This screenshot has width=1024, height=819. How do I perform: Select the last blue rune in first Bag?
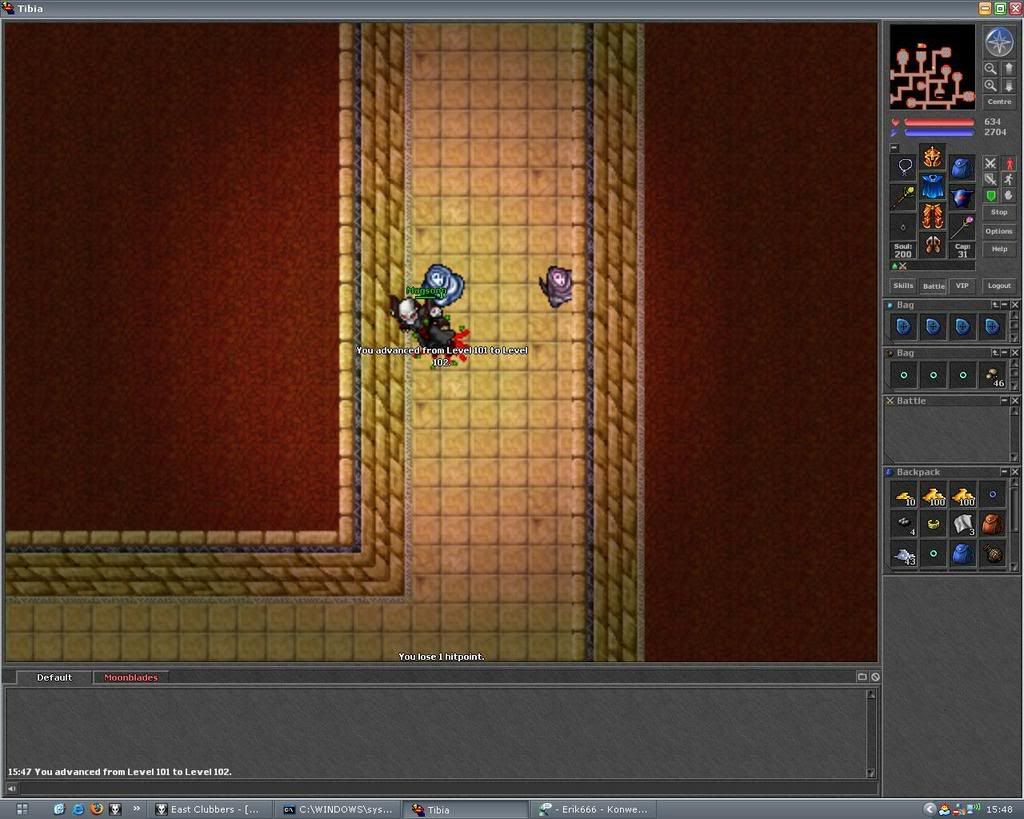point(992,327)
